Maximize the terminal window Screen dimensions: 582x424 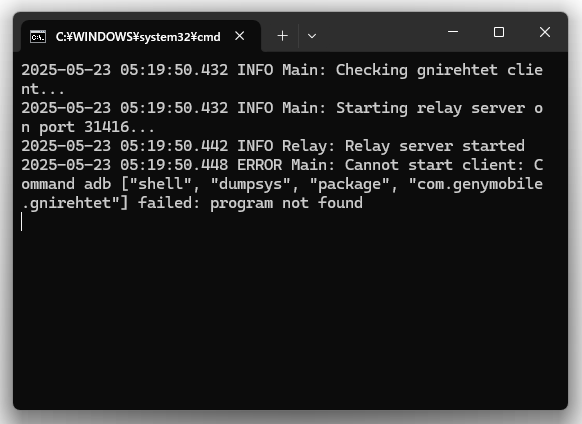(499, 32)
